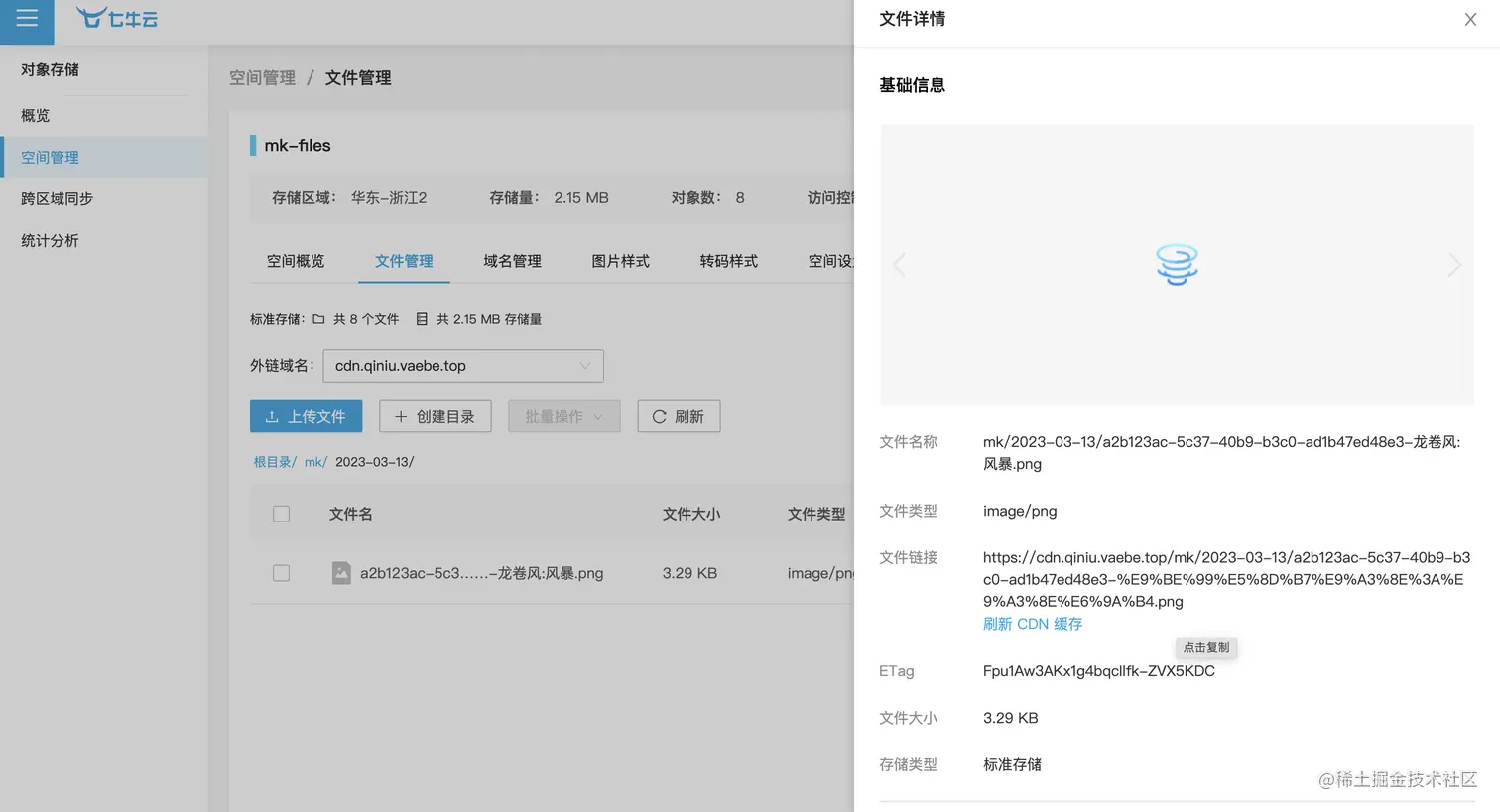This screenshot has width=1500, height=812.
Task: Tick the select-all header checkbox
Action: click(x=282, y=514)
